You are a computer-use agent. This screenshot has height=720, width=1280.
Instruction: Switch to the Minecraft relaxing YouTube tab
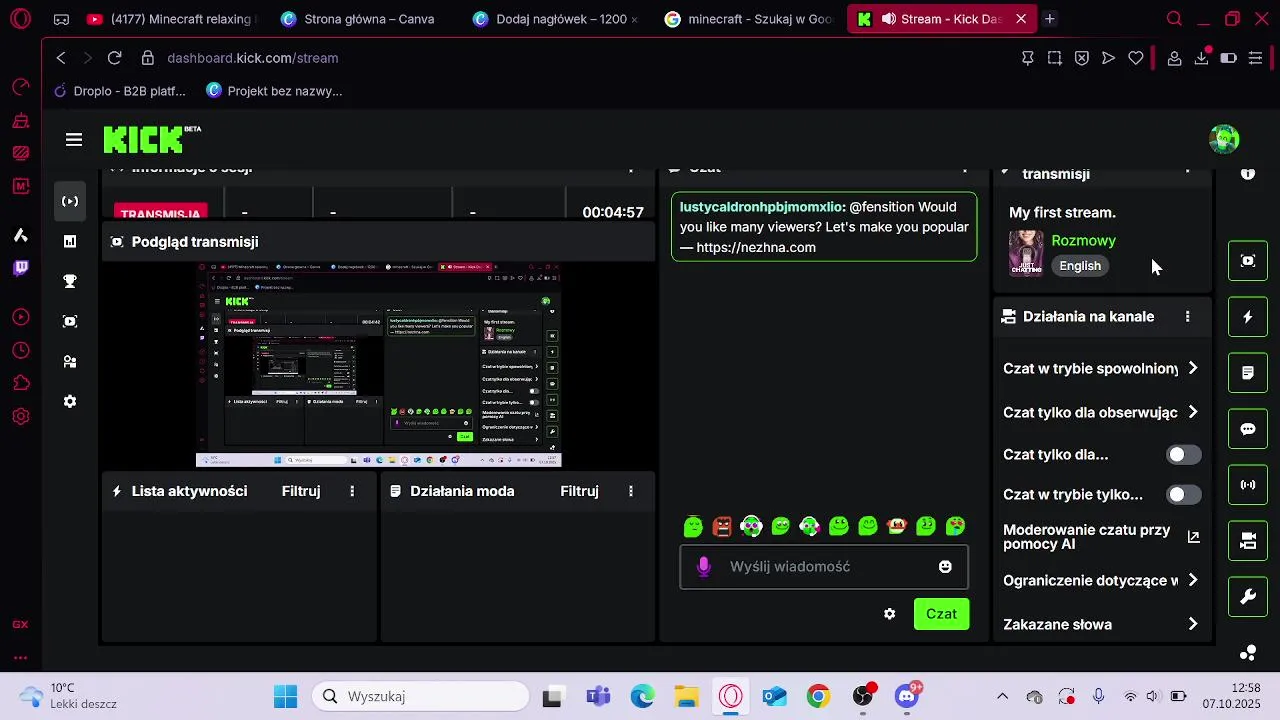click(x=170, y=19)
